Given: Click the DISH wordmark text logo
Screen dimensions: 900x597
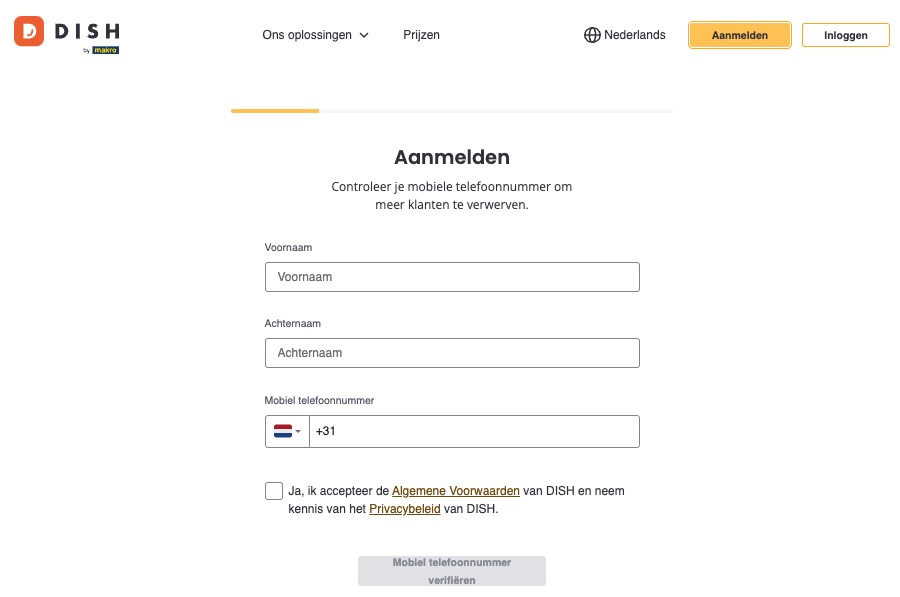Looking at the screenshot, I should [87, 31].
